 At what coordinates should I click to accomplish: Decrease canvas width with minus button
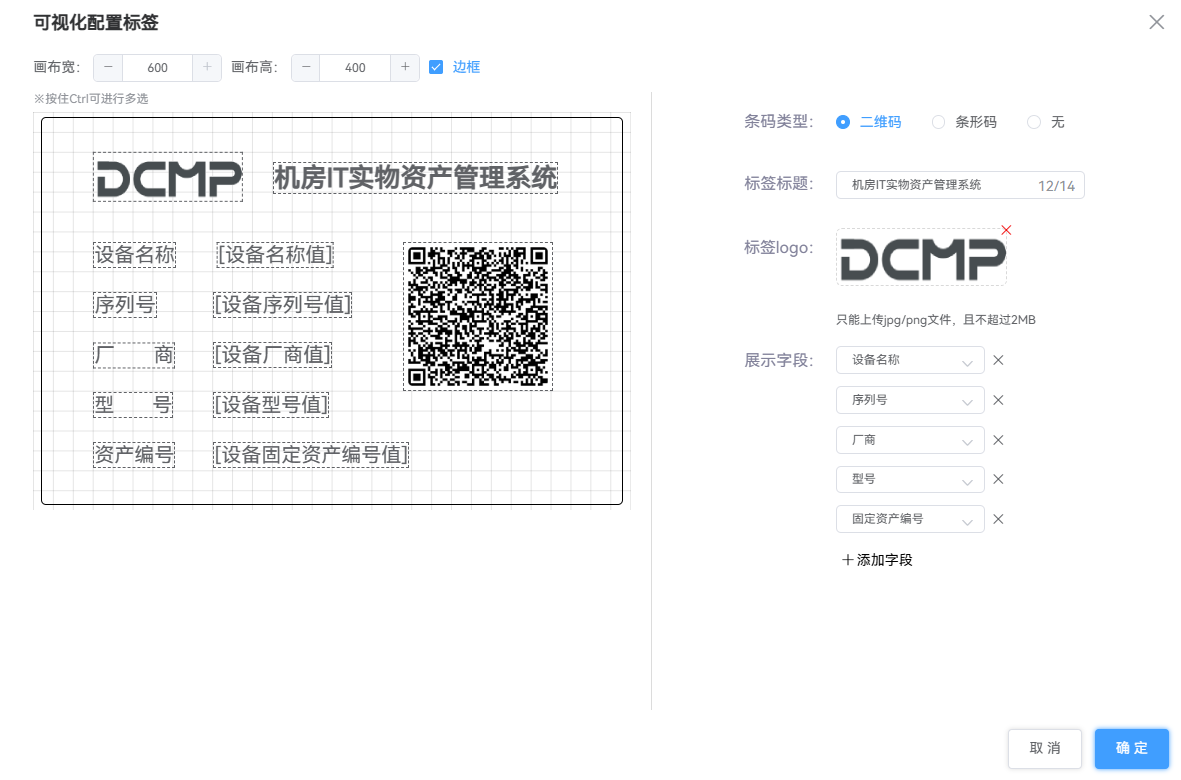[x=108, y=68]
